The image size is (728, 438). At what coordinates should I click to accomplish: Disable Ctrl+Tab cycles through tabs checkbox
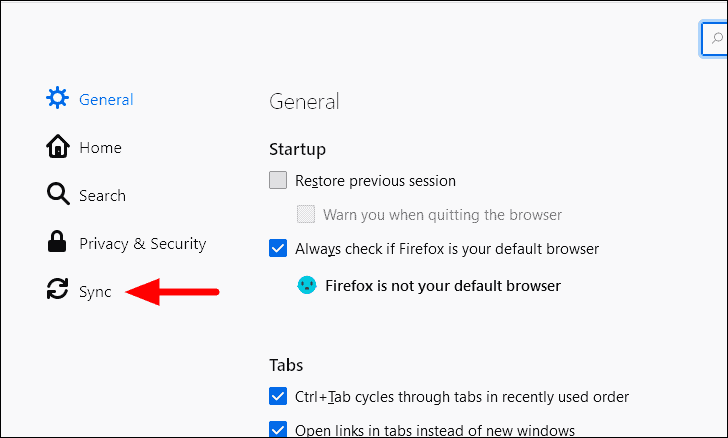278,396
